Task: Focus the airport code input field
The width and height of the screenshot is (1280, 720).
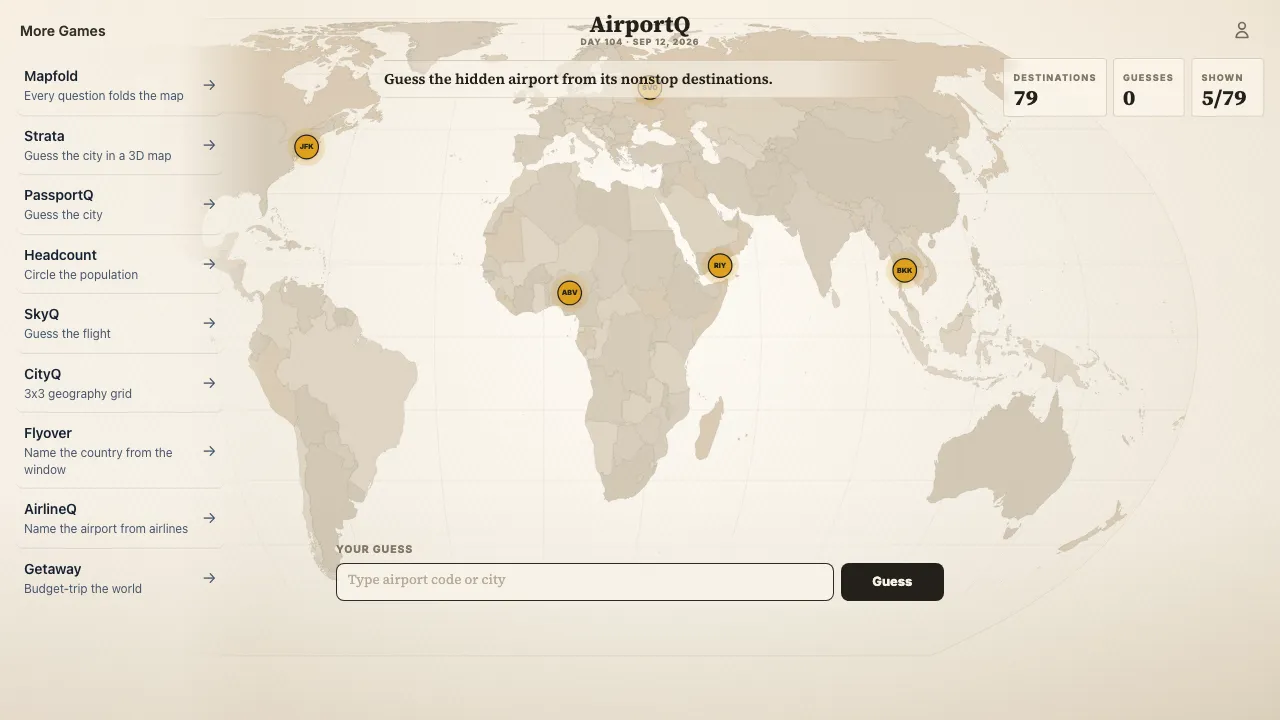Action: point(585,582)
